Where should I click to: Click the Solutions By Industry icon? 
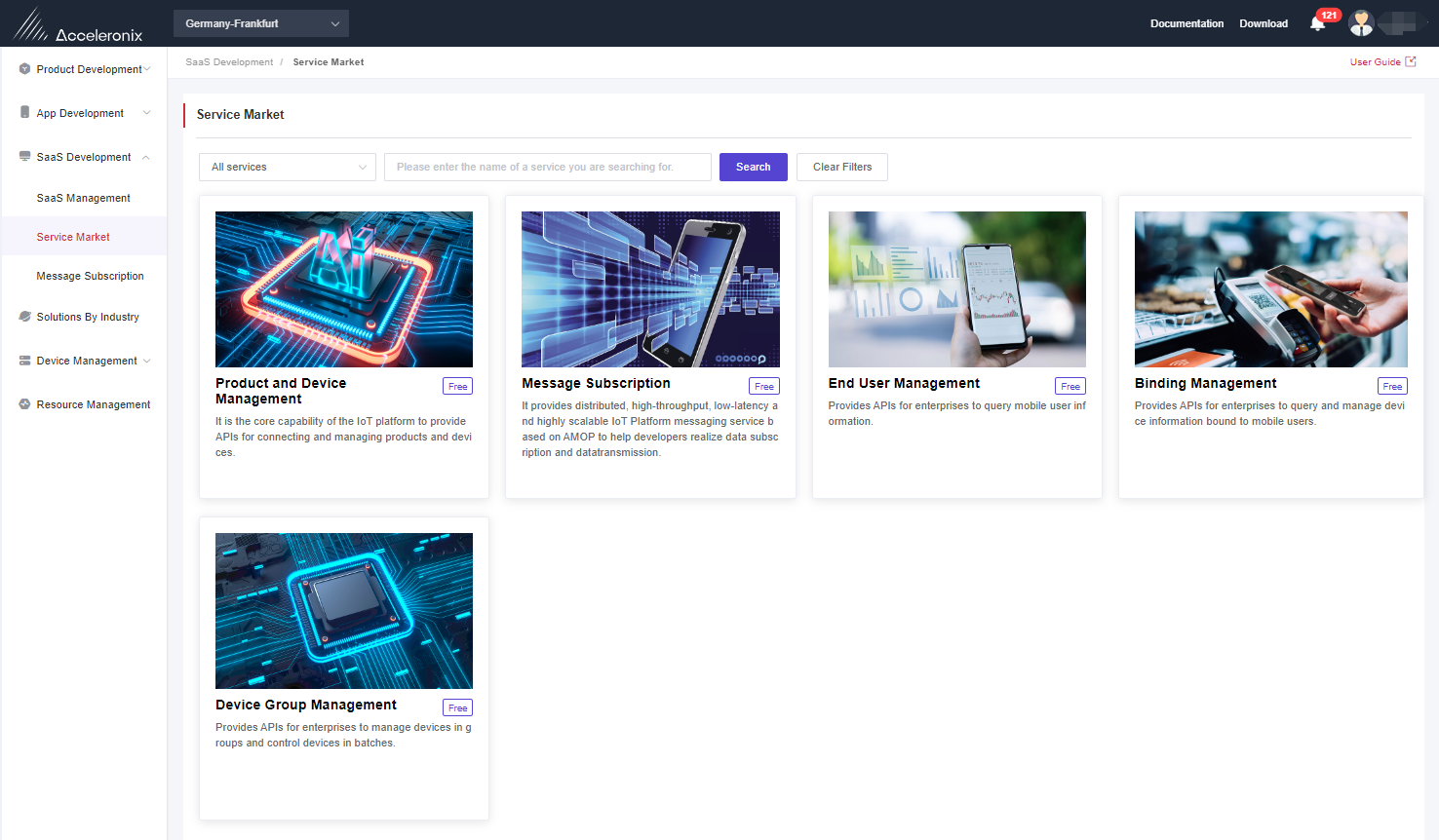(25, 317)
